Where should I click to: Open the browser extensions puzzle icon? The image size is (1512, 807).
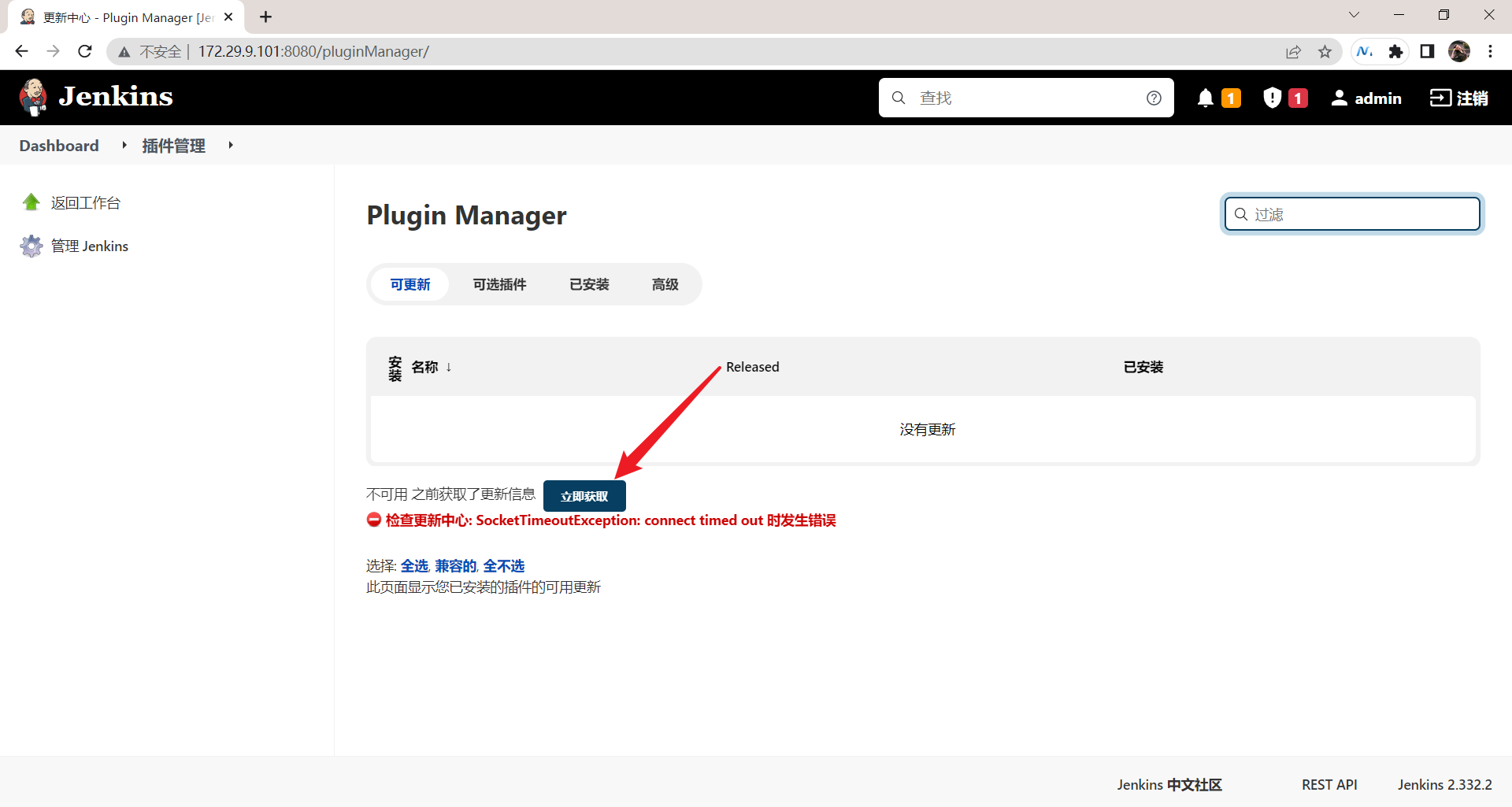click(x=1395, y=52)
